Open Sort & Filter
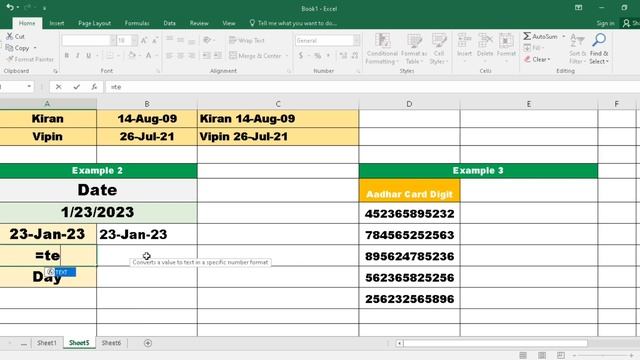This screenshot has height=360, width=640. [577, 49]
